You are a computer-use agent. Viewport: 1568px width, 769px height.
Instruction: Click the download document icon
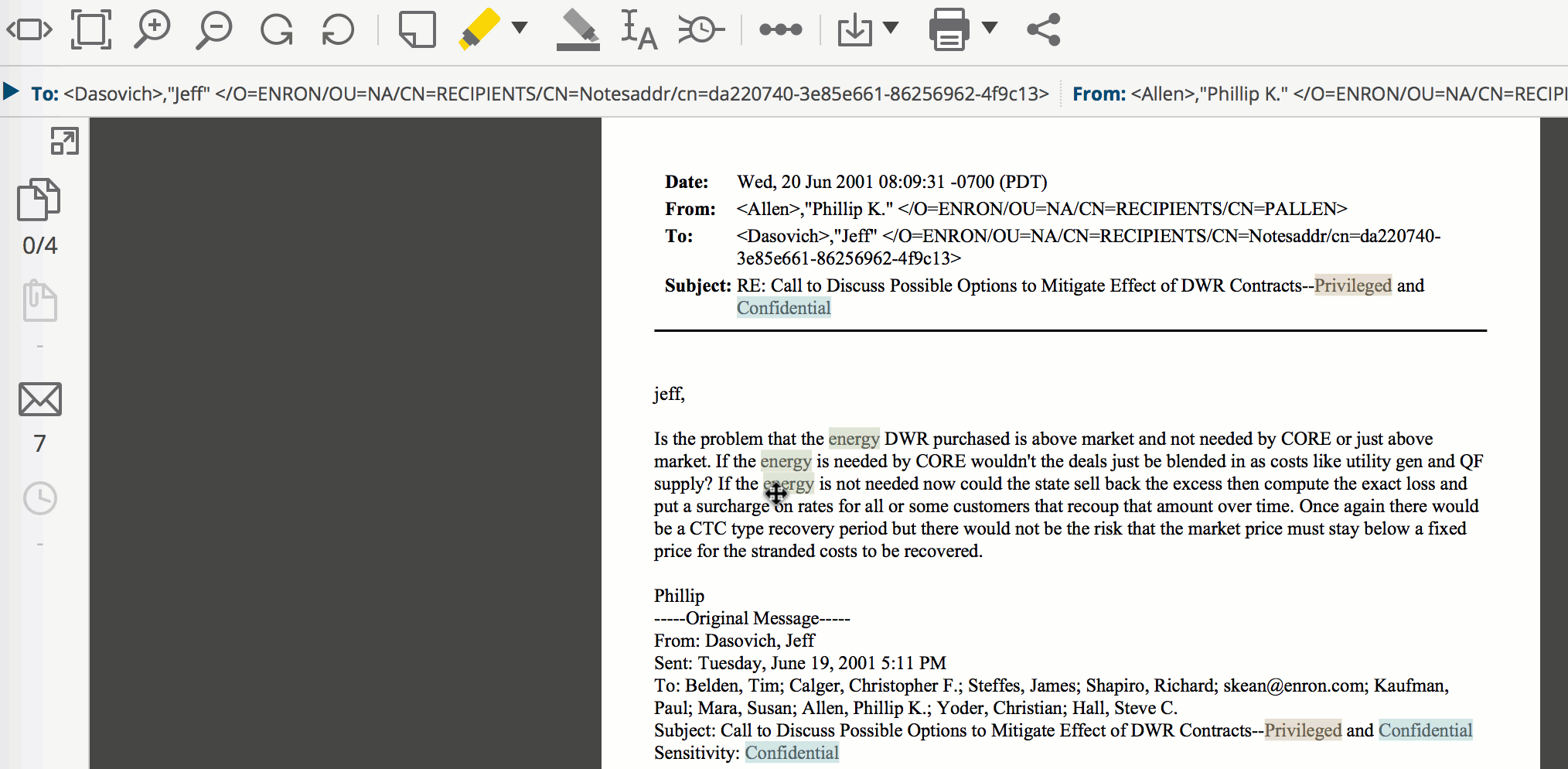pyautogui.click(x=855, y=30)
